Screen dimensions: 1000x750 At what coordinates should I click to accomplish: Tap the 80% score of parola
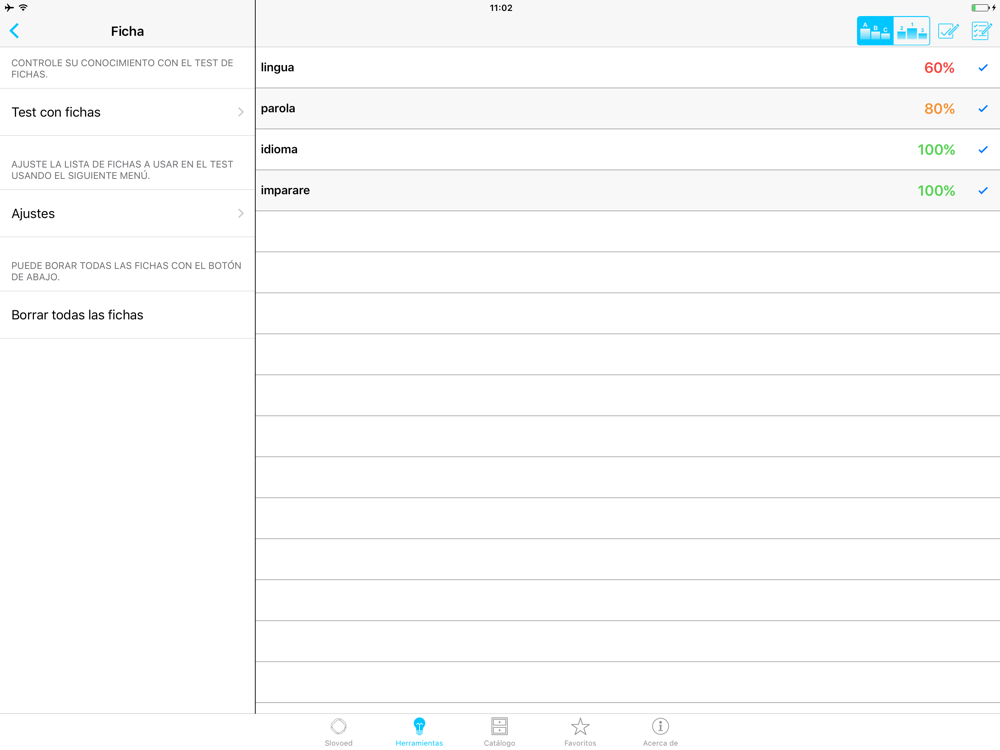coord(939,108)
